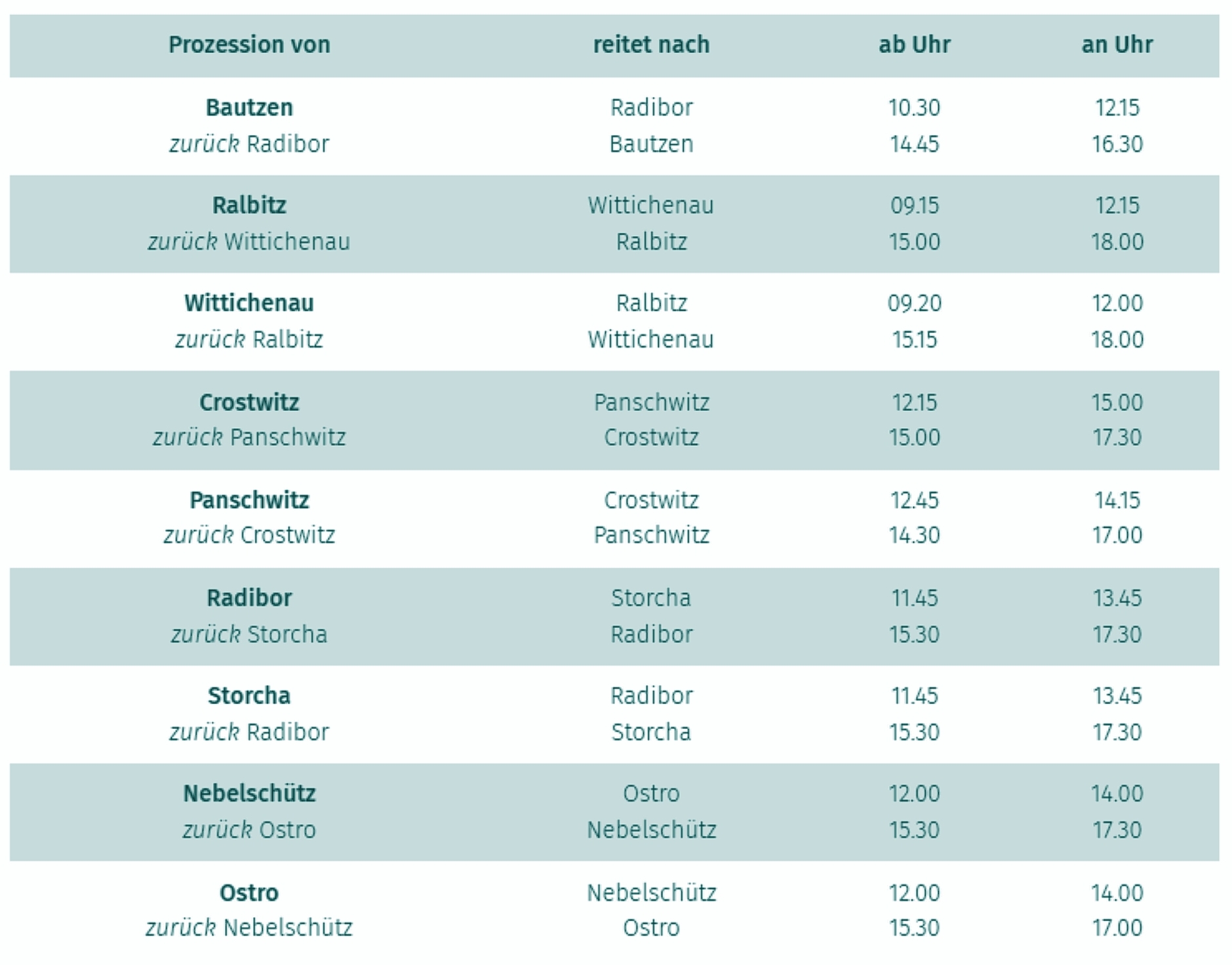1232x965 pixels.
Task: Click the 'an Uhr' column header
Action: 1117,45
